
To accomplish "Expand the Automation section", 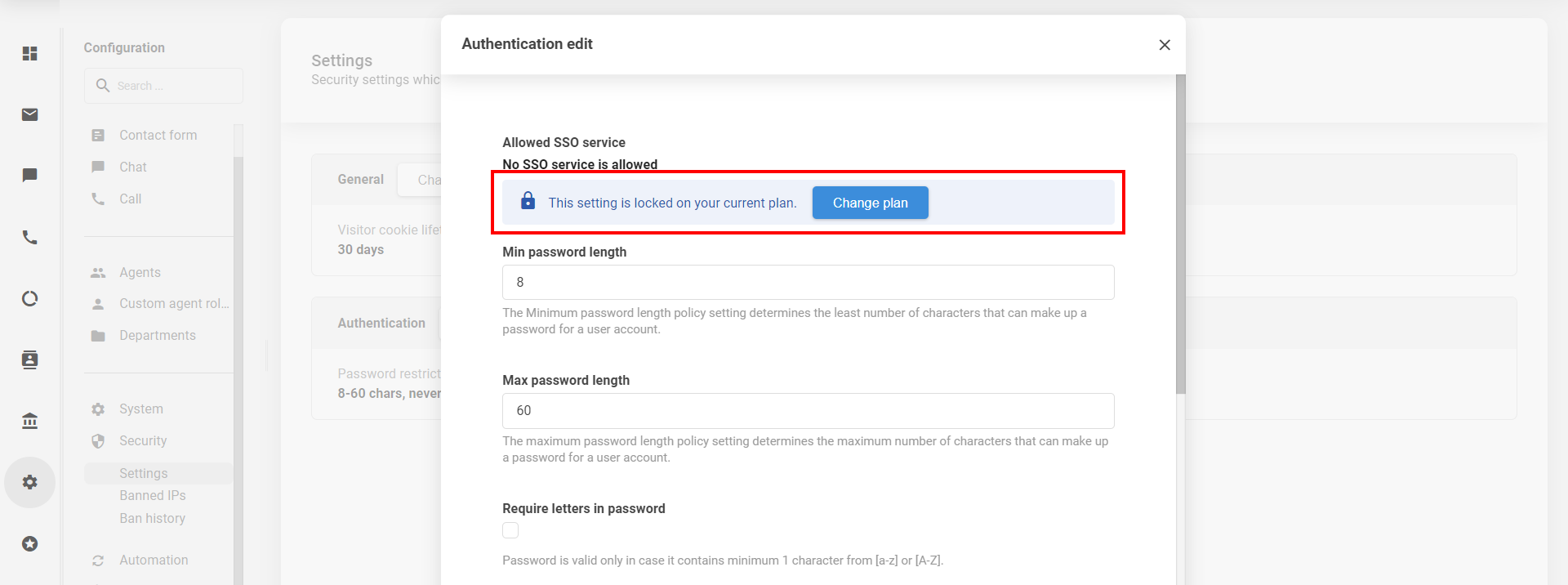I will coord(154,560).
